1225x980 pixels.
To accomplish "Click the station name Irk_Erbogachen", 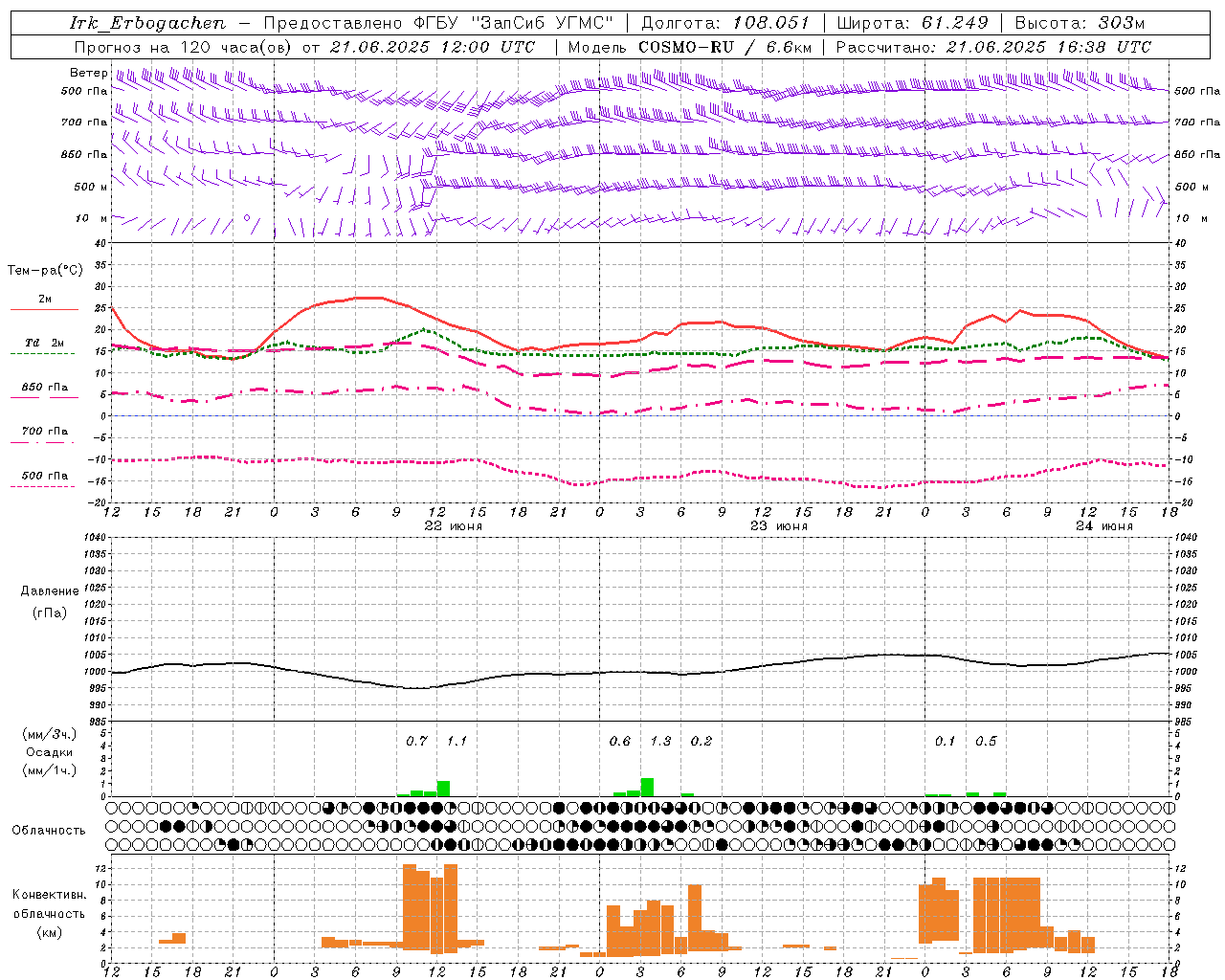I will click(148, 23).
